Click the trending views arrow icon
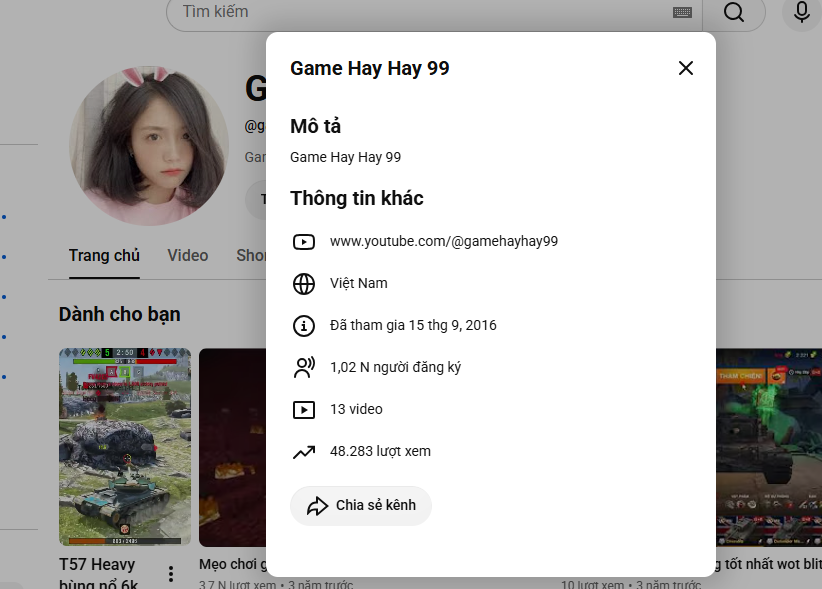Viewport: 822px width, 589px height. pos(304,452)
